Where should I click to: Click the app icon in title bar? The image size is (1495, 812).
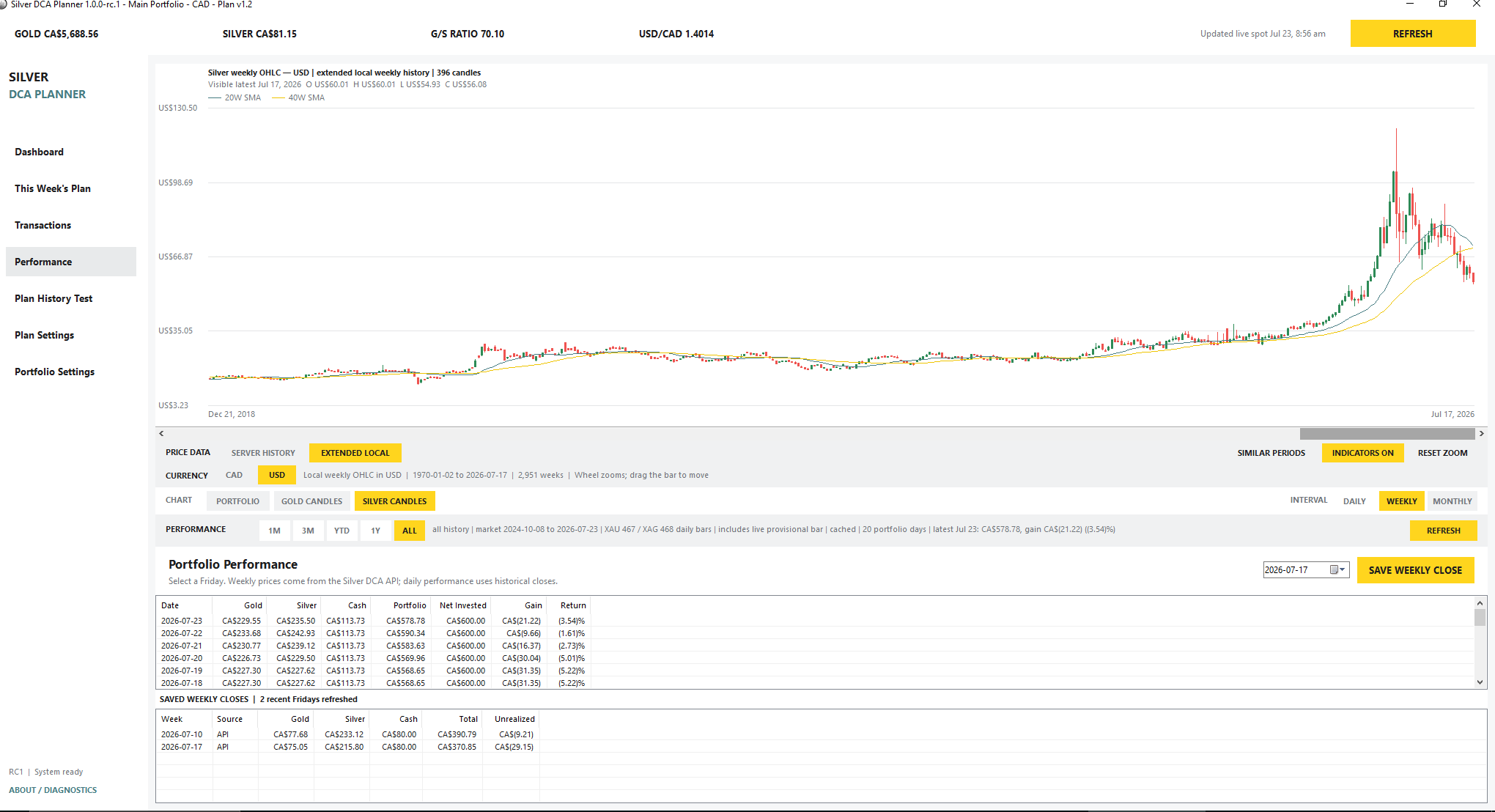pyautogui.click(x=4, y=4)
